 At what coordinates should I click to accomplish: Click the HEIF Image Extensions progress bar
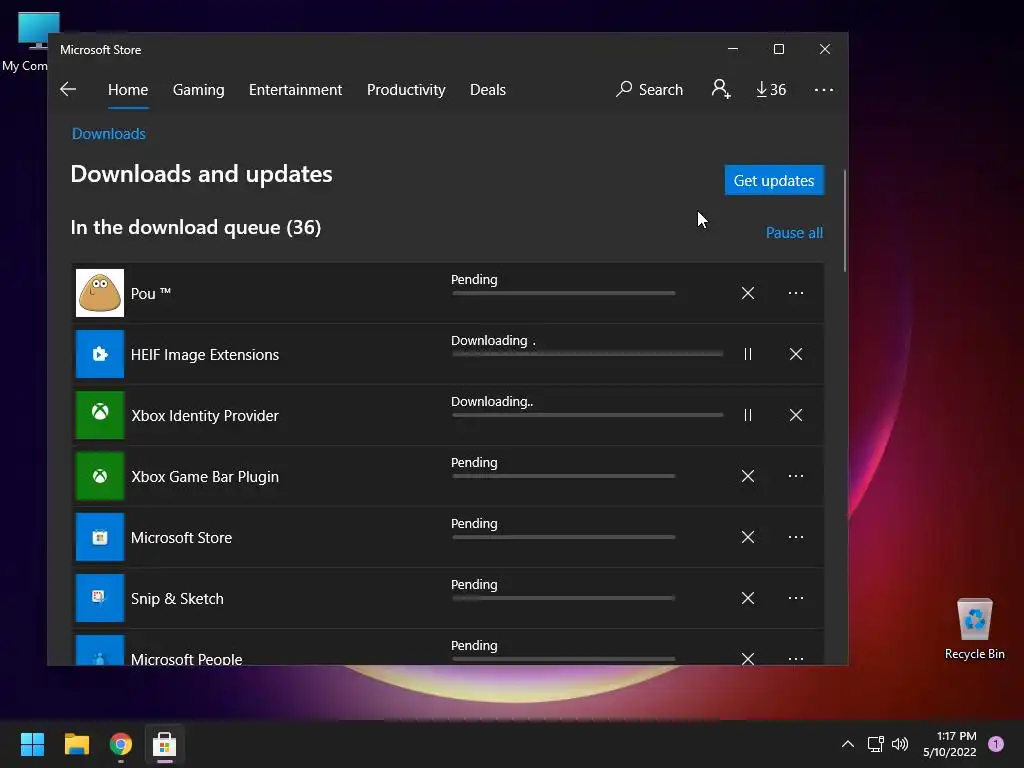tap(588, 354)
